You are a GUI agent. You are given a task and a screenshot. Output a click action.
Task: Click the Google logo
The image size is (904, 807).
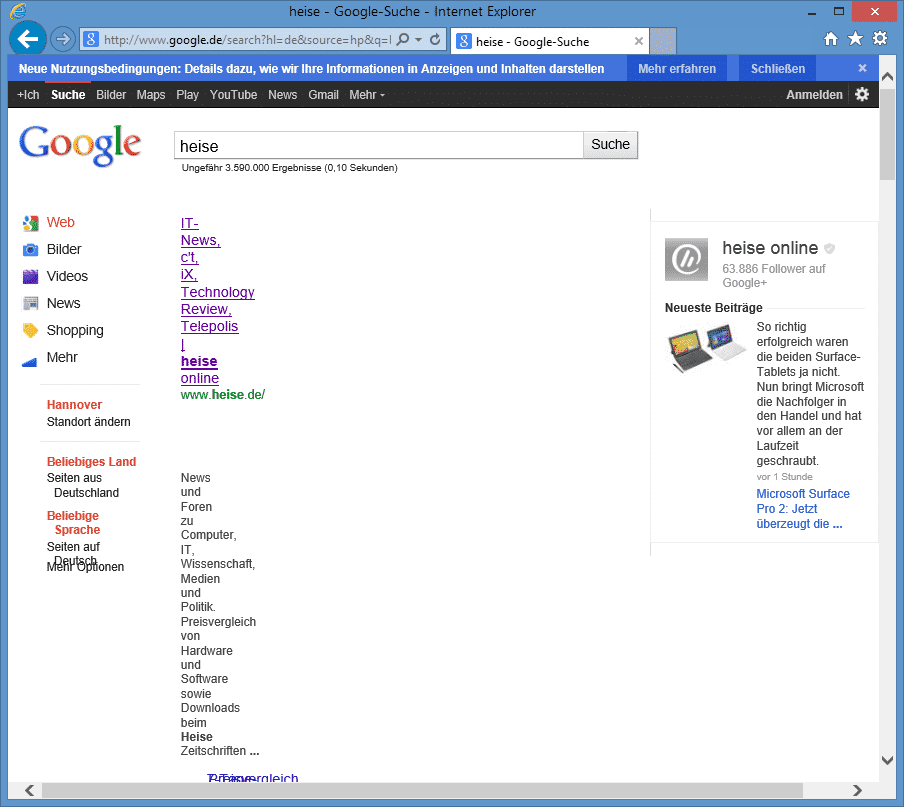(x=80, y=145)
